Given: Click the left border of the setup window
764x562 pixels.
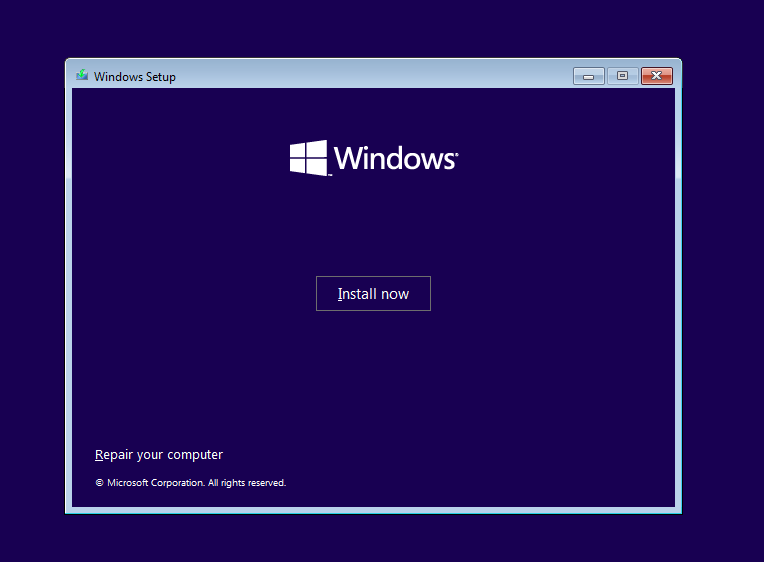Looking at the screenshot, I should pyautogui.click(x=68, y=300).
